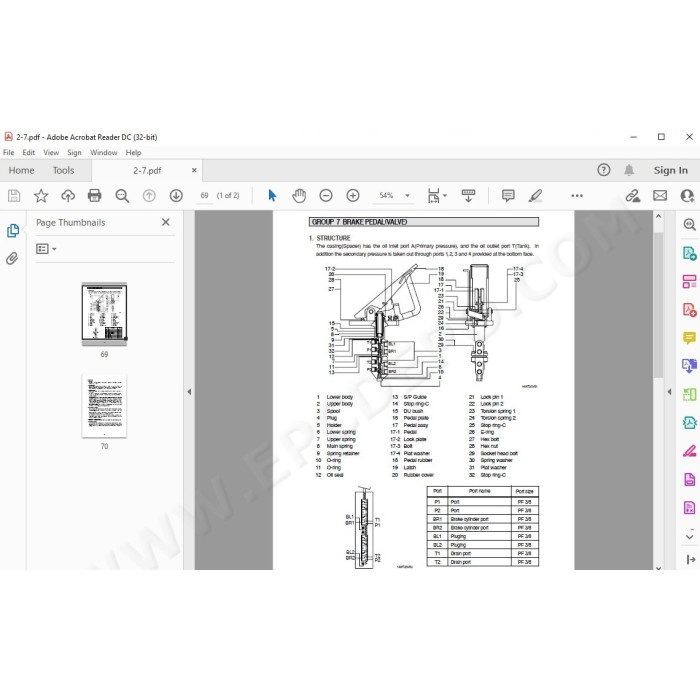
Task: Expand the right tools pane with labels
Action: click(691, 559)
